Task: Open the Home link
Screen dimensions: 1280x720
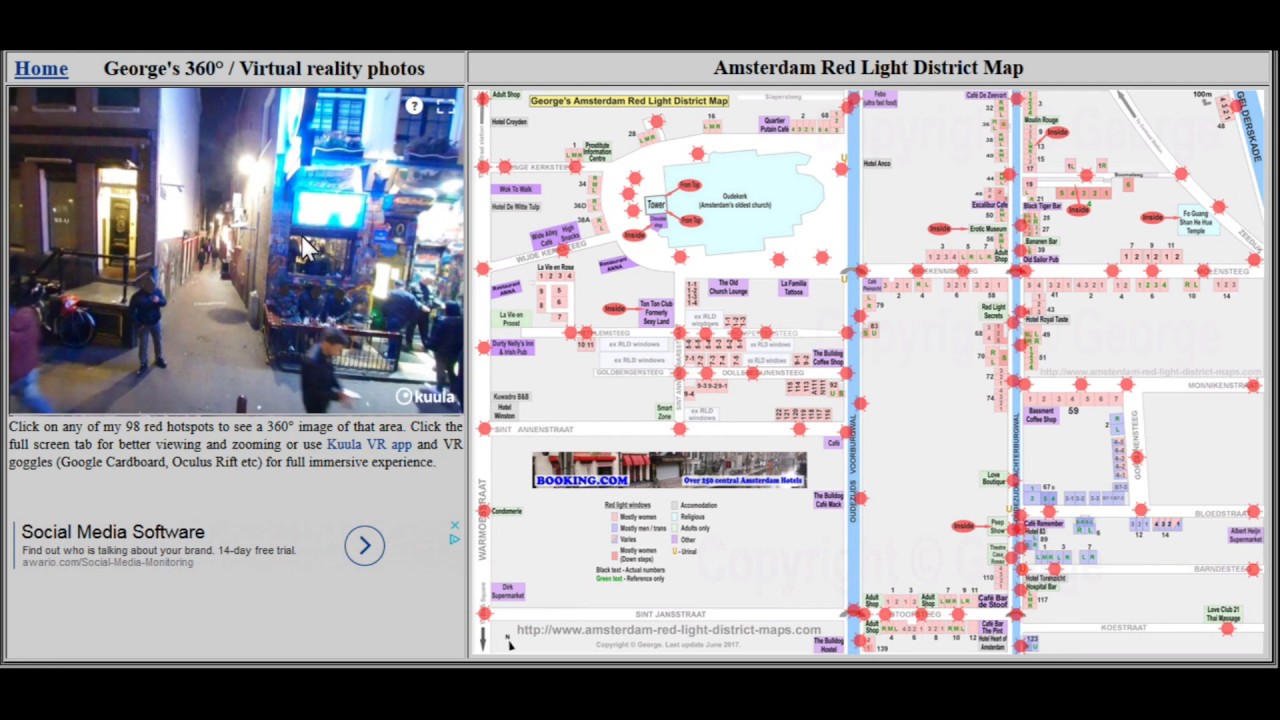Action: (41, 68)
